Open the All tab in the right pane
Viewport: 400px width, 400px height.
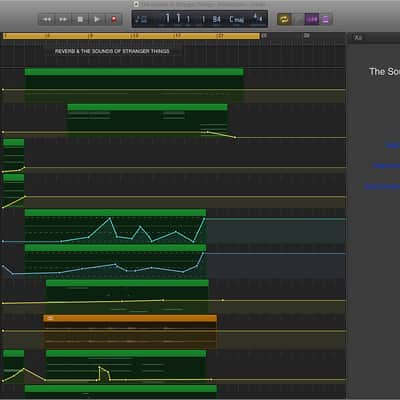point(358,38)
